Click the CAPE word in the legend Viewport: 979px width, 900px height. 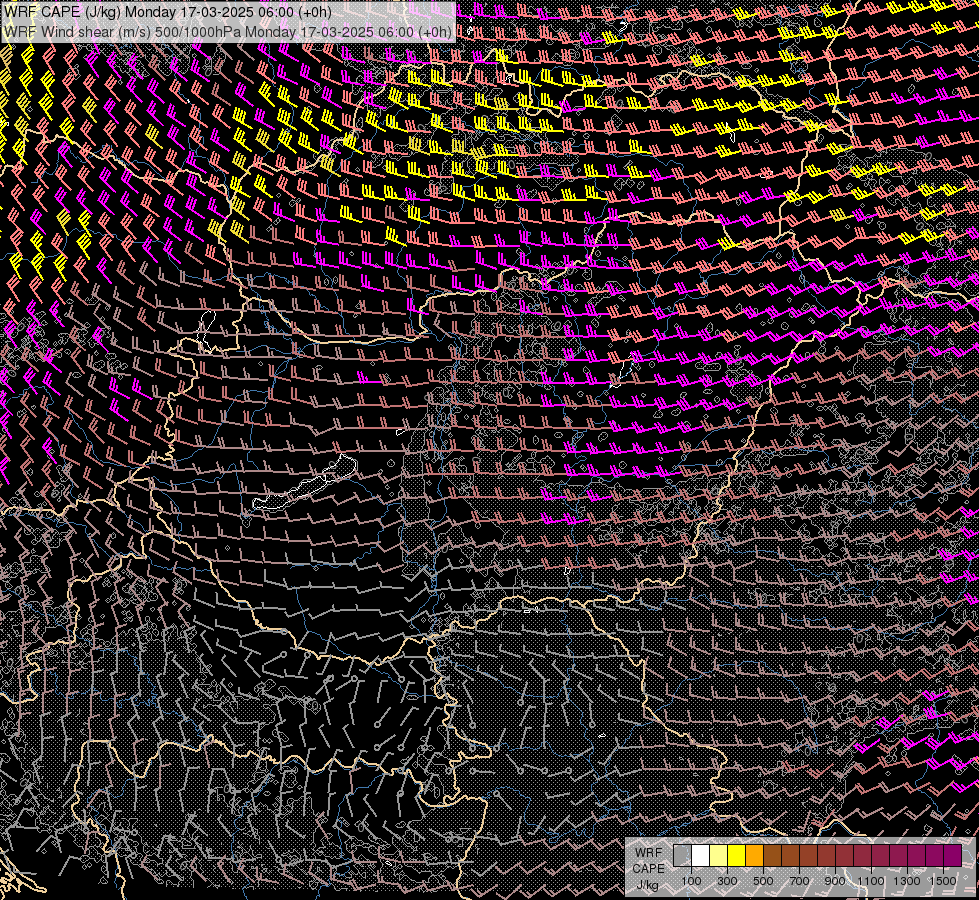coord(648,869)
